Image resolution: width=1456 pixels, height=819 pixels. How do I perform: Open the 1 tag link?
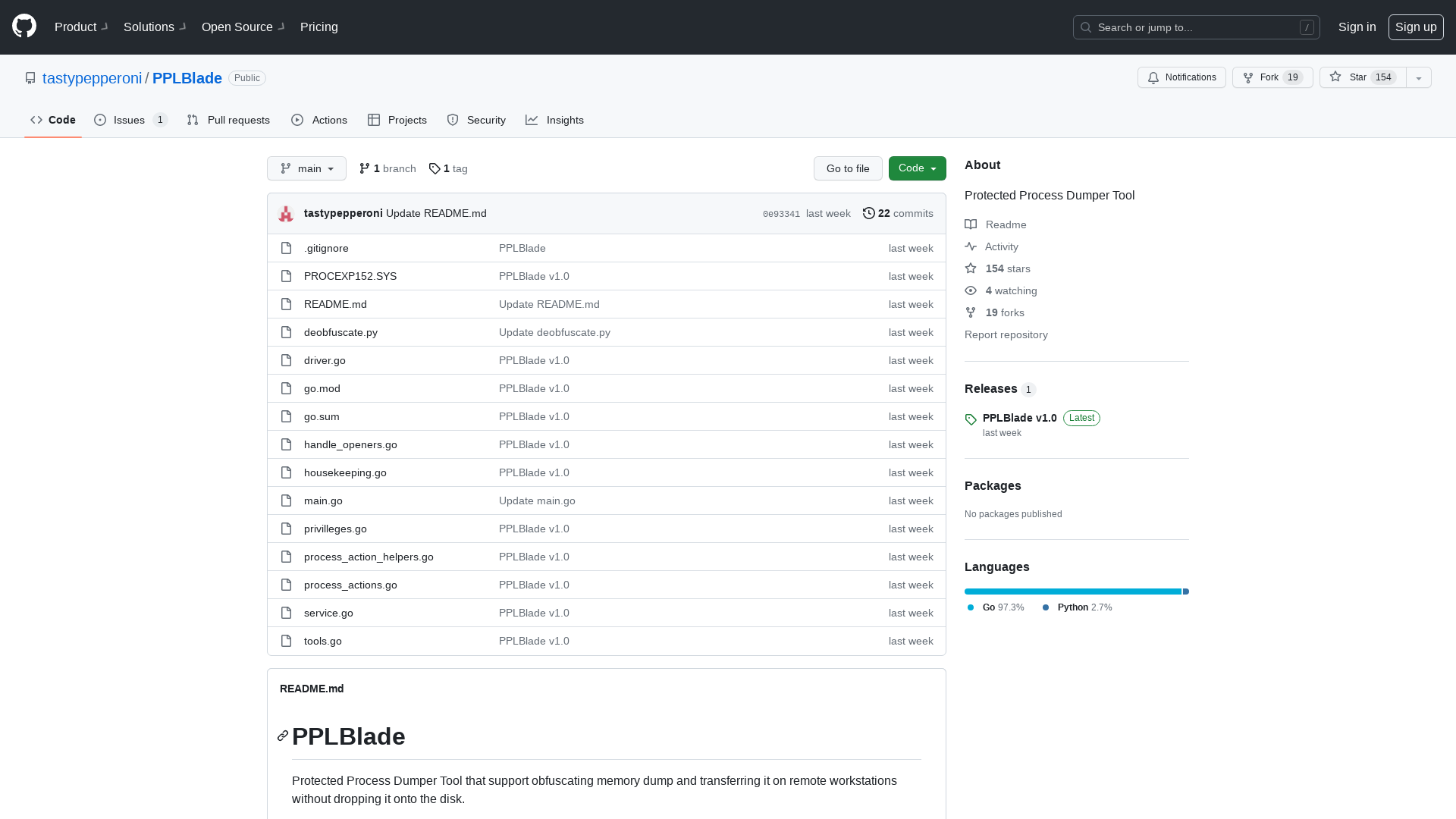448,168
